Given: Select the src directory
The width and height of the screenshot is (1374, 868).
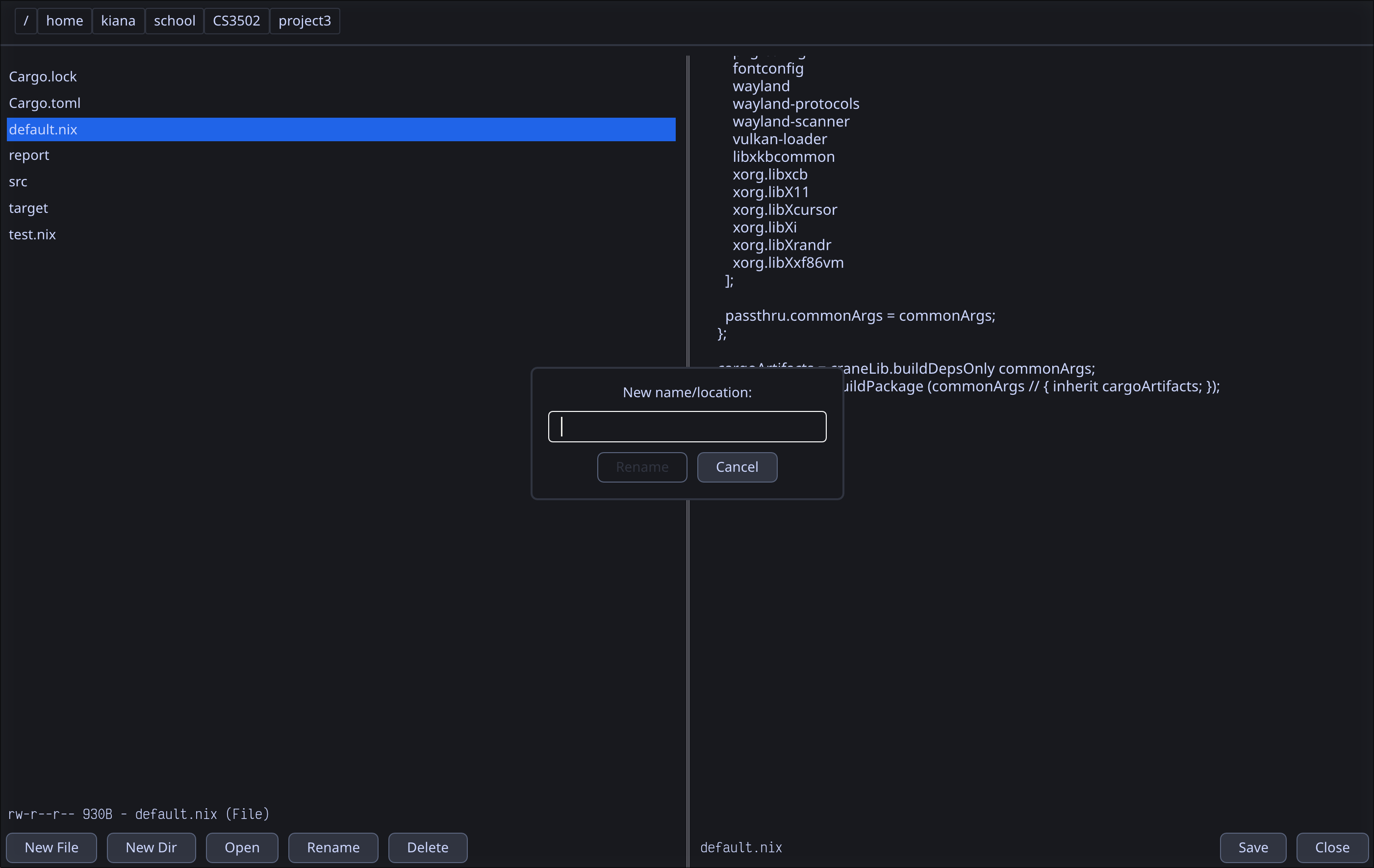Looking at the screenshot, I should 18,181.
